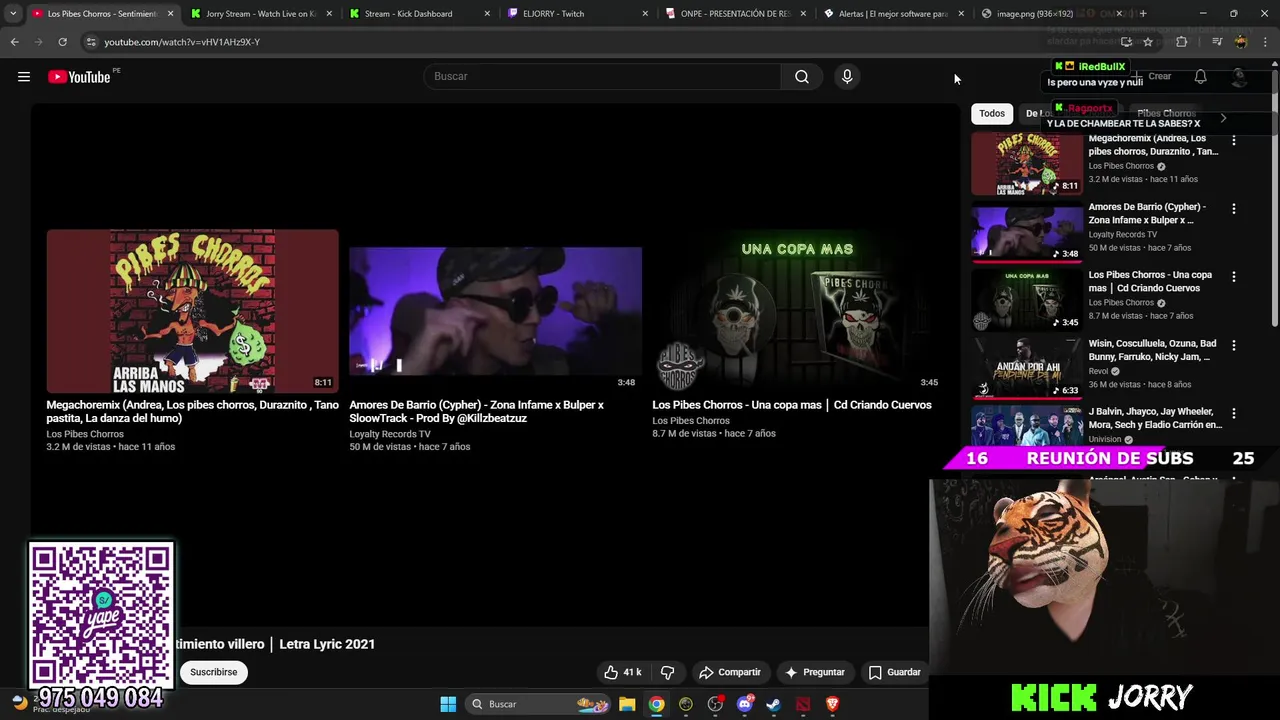Play Una Copa Mas endscreen thumbnail
This screenshot has width=1280, height=720.
(798, 311)
